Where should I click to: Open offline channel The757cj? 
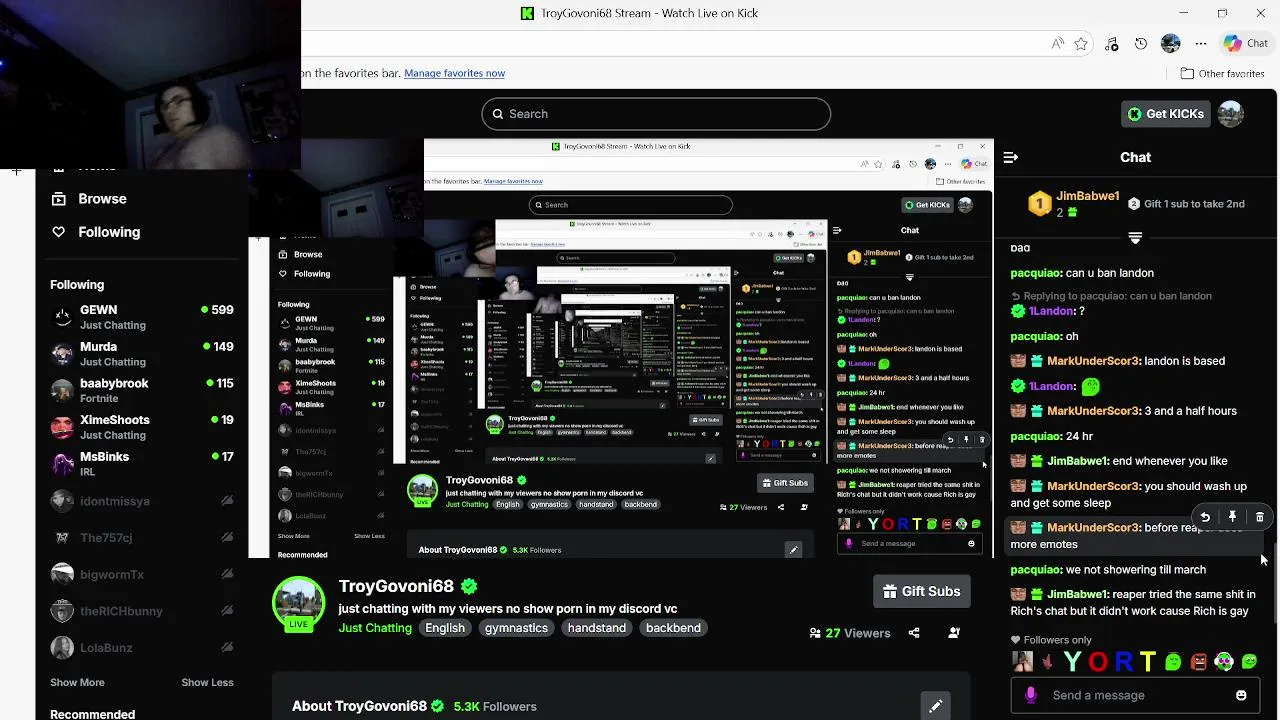141,537
